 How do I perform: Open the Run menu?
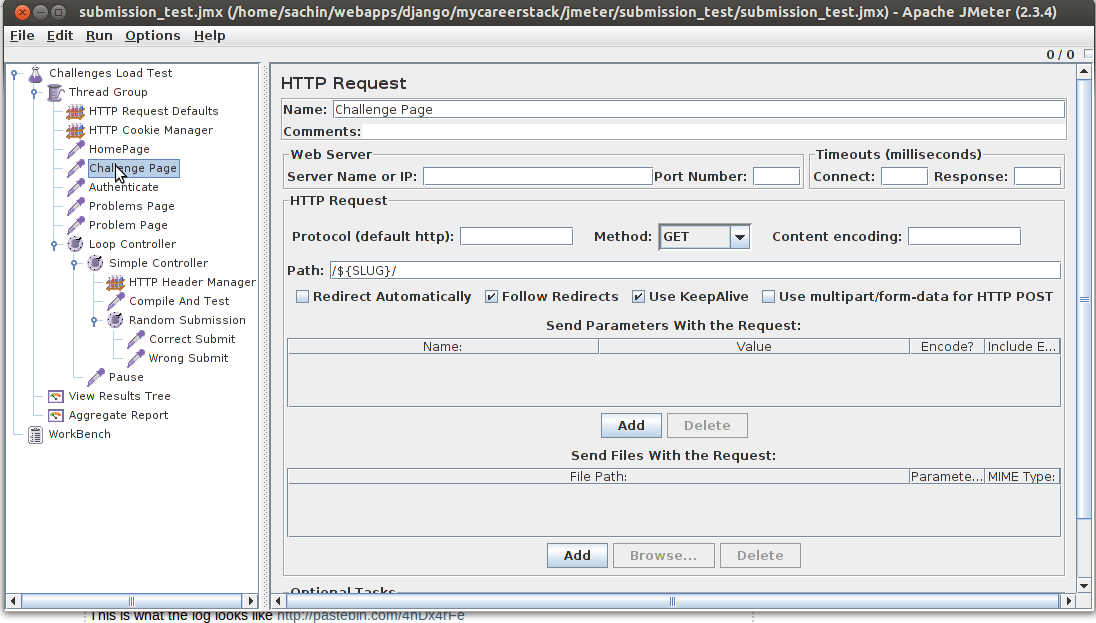click(x=98, y=35)
